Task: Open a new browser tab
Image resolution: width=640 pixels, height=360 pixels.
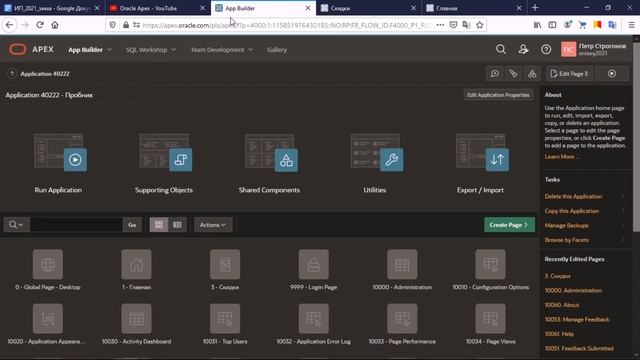Action: pyautogui.click(x=535, y=8)
